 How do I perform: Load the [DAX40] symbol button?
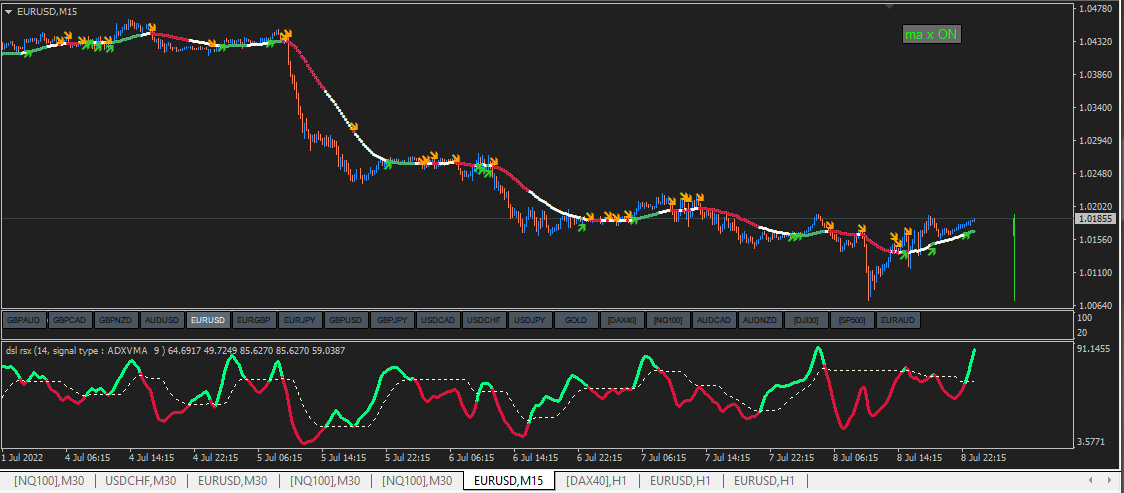(621, 320)
